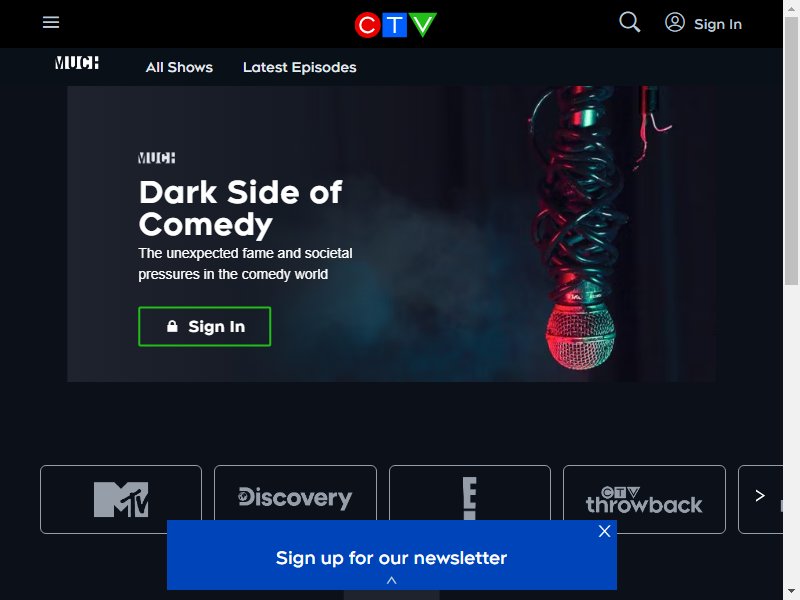The height and width of the screenshot is (600, 800).
Task: Click the lock icon on the banner button
Action: pos(172,326)
